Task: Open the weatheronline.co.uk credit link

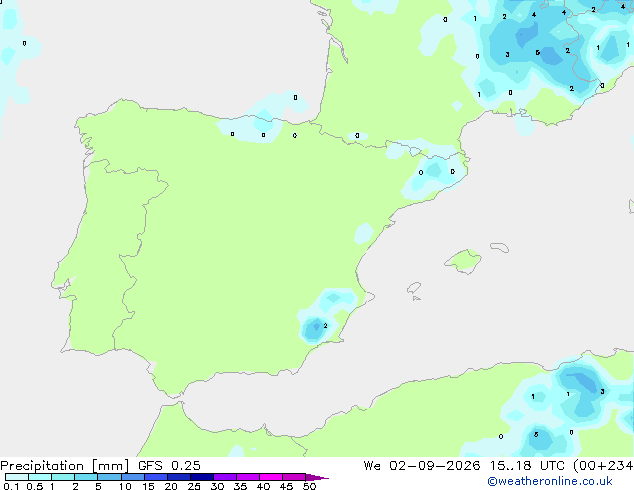Action: [550, 481]
